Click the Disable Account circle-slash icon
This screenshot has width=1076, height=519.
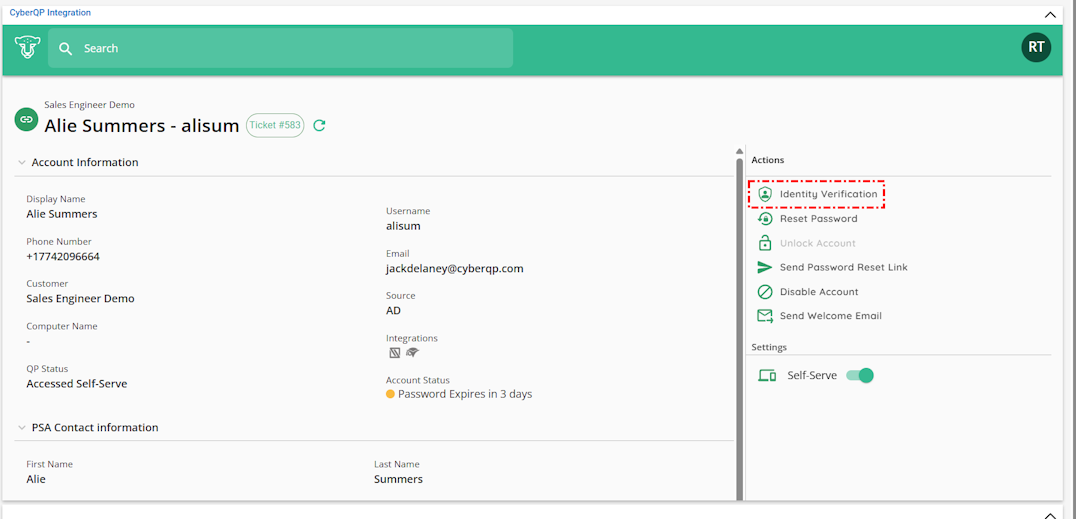click(x=765, y=292)
